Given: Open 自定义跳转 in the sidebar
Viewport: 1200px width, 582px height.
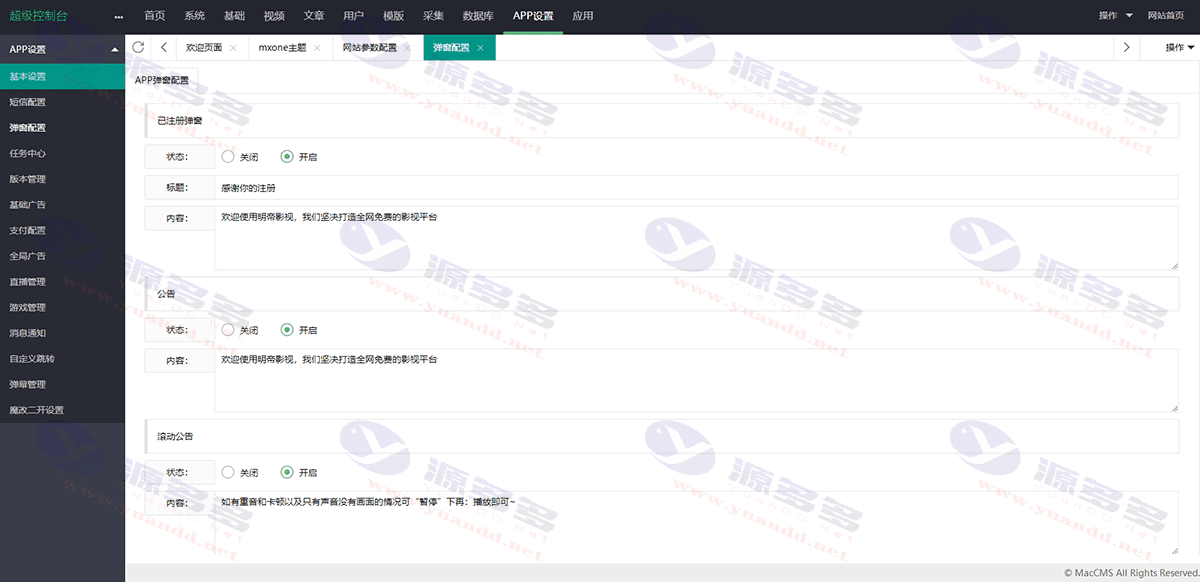Looking at the screenshot, I should point(62,359).
